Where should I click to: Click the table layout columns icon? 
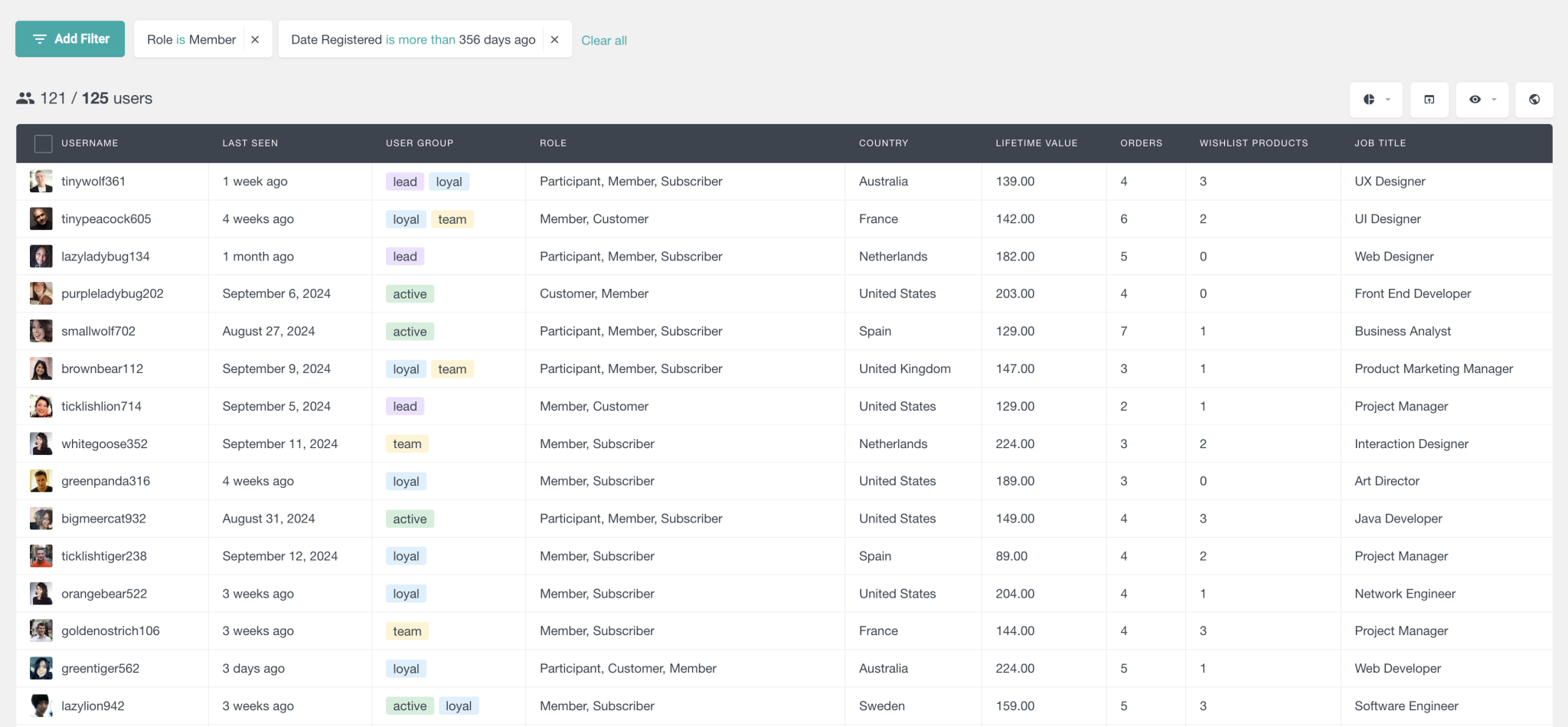coord(1429,100)
